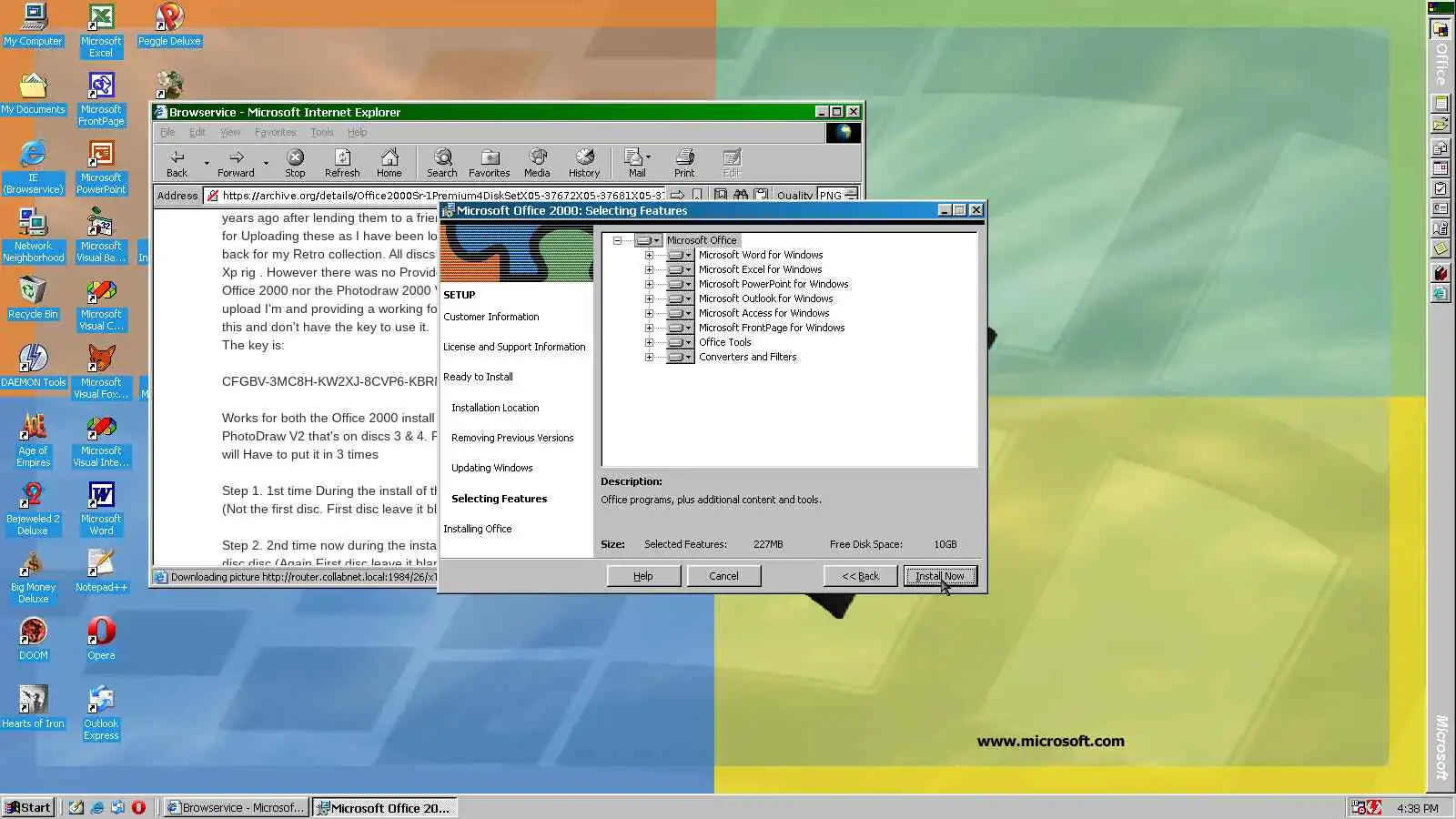This screenshot has height=819, width=1456.
Task: Open the Favorites toolbar button in Internet Explorer
Action: [490, 163]
